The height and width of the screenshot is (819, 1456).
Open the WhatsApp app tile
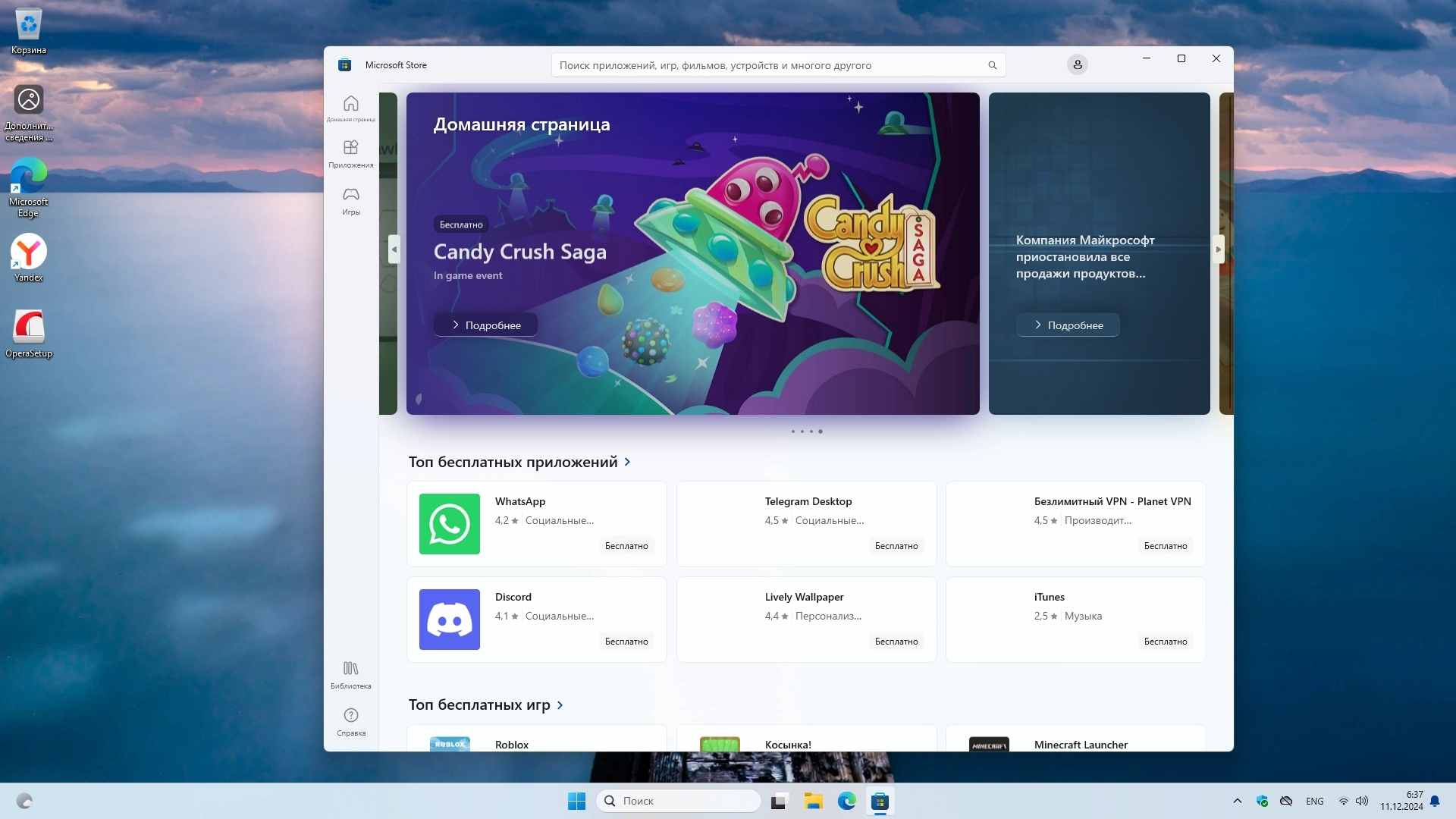point(536,524)
